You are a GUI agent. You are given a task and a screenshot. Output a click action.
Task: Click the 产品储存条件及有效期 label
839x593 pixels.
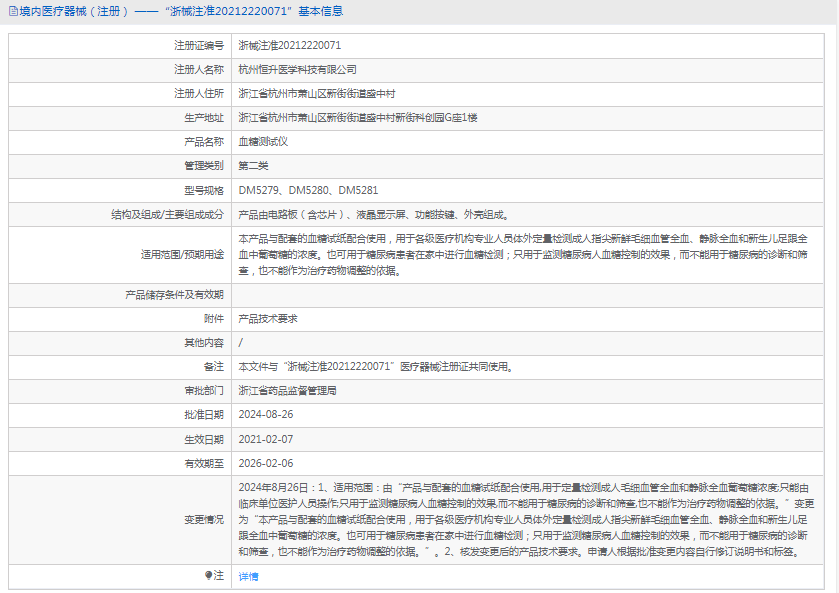[x=174, y=295]
